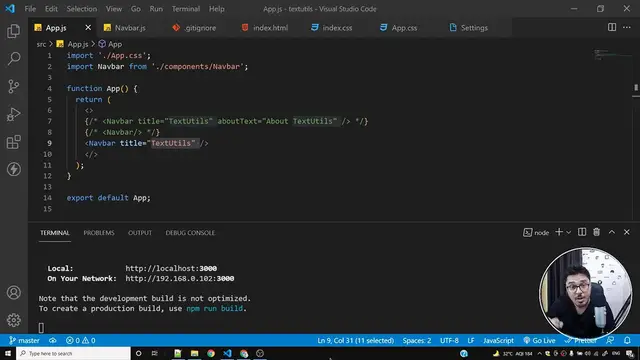Open the Thunder Client lightning icon
The image size is (640, 360).
[x=13, y=169]
